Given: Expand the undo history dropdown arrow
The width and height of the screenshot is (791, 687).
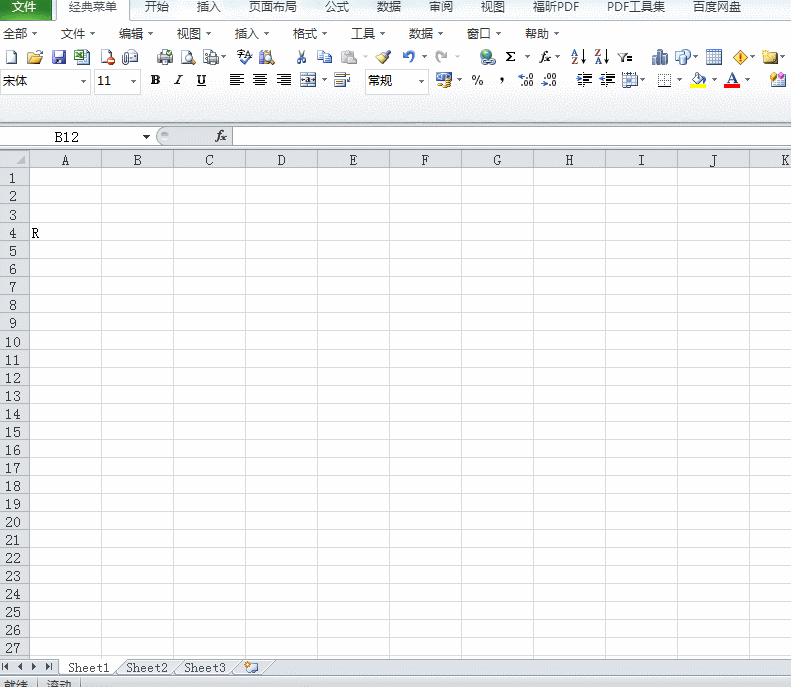Looking at the screenshot, I should [424, 56].
